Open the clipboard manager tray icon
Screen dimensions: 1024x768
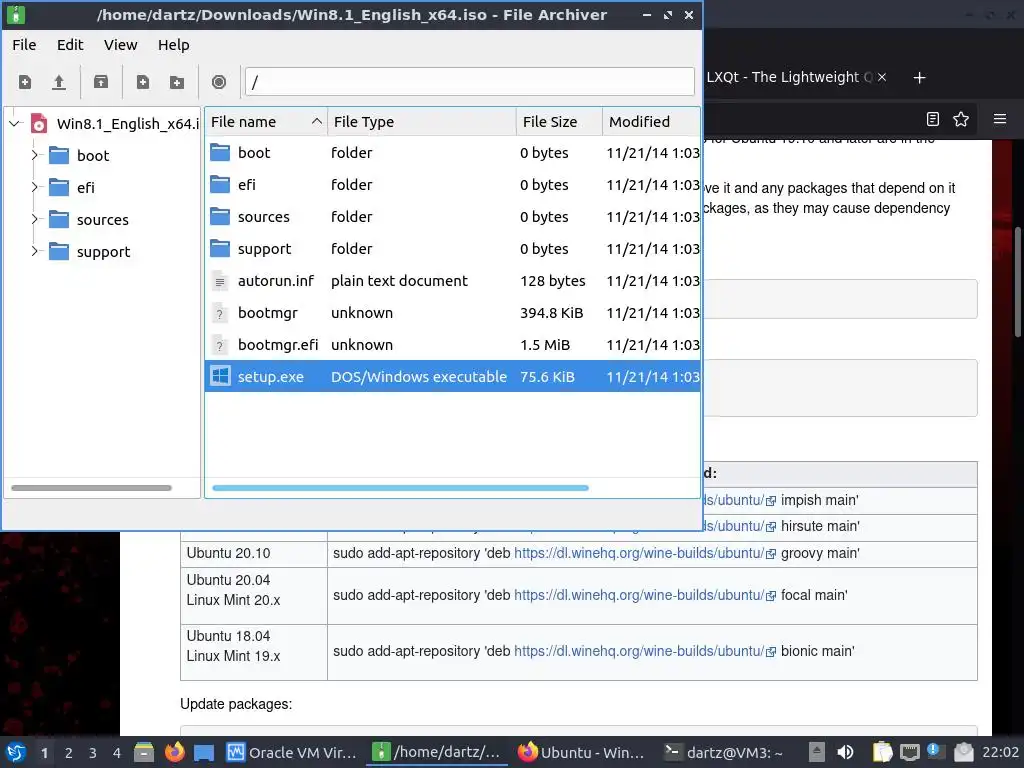[882, 752]
